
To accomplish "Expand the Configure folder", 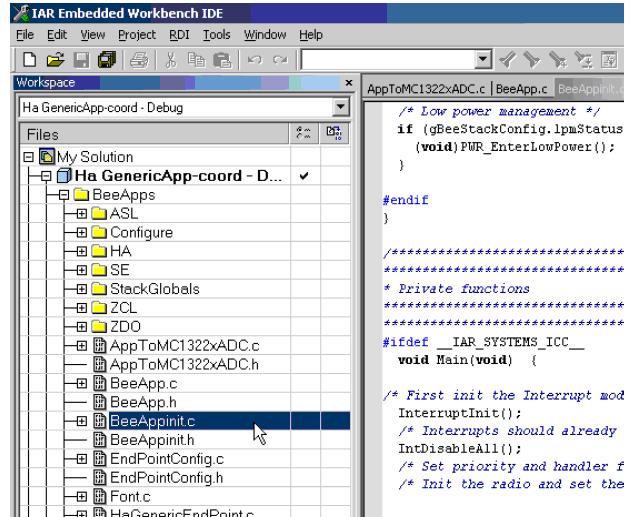I will 82,232.
